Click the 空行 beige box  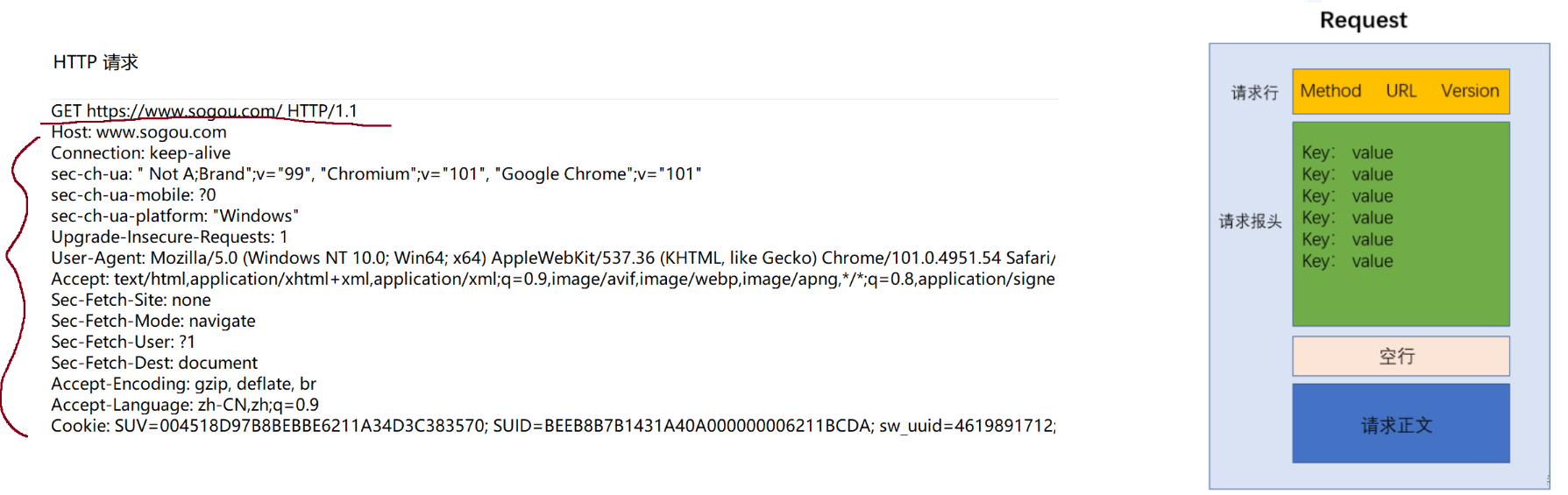click(x=1401, y=356)
